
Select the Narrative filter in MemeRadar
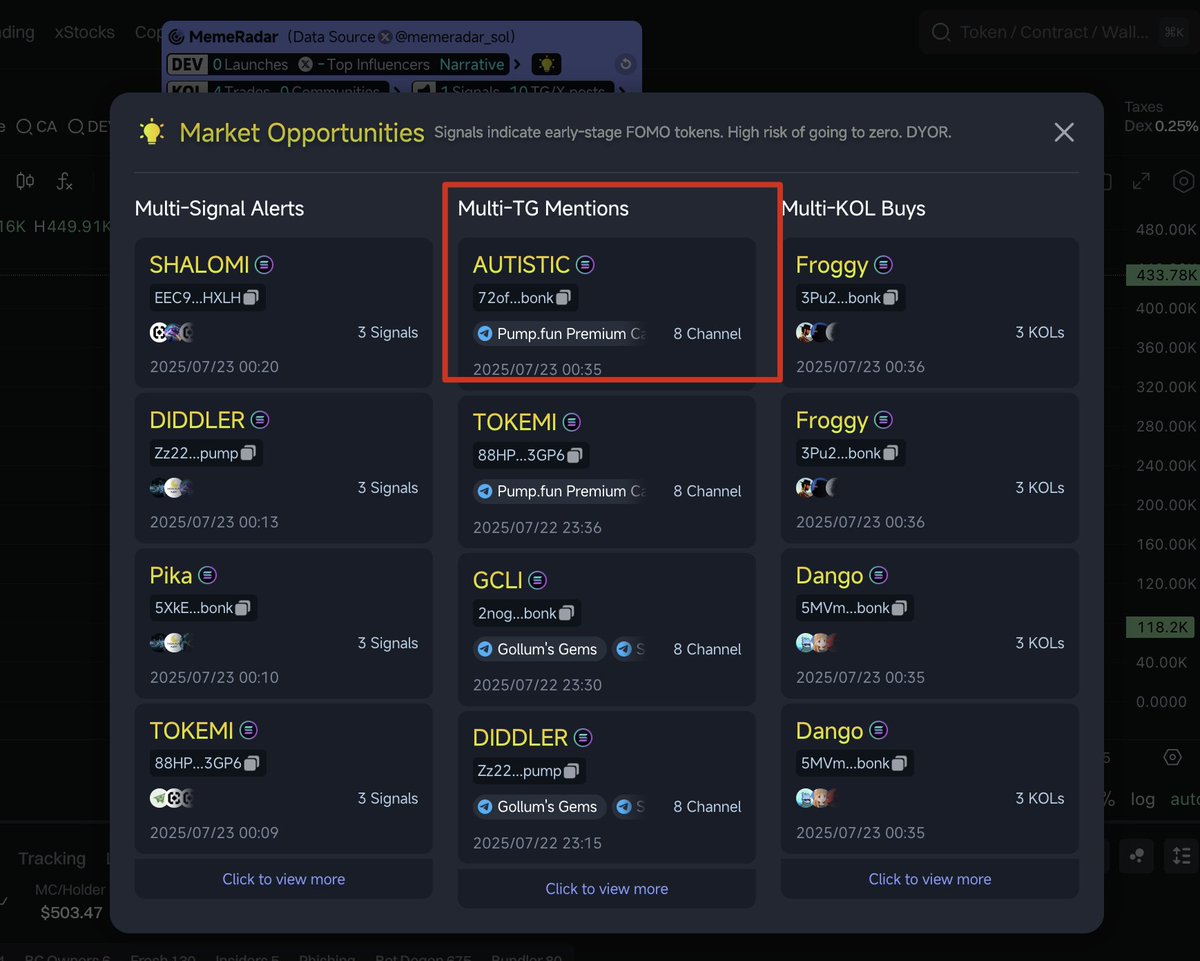tap(472, 64)
